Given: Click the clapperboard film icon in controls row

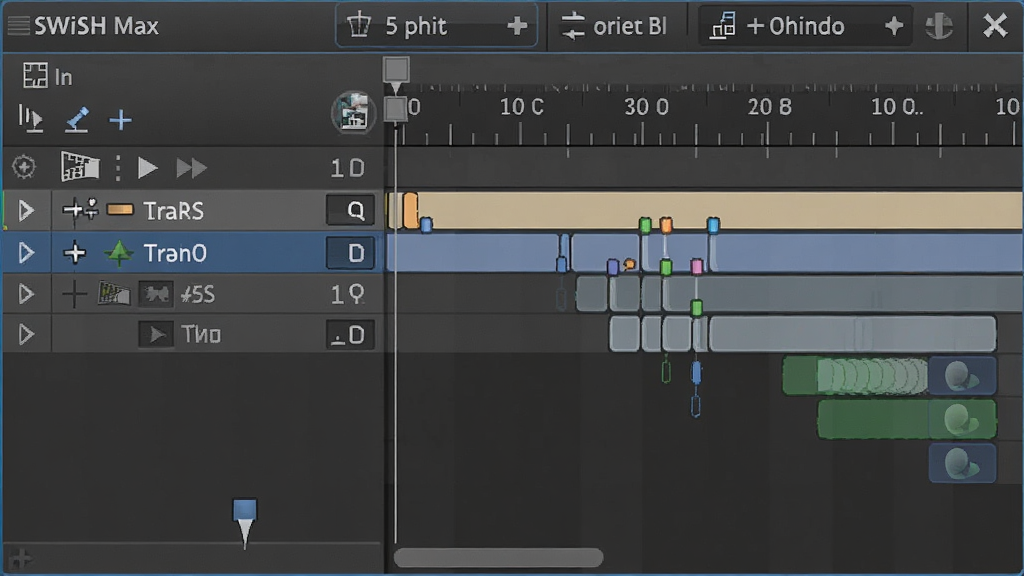Looking at the screenshot, I should [x=80, y=167].
